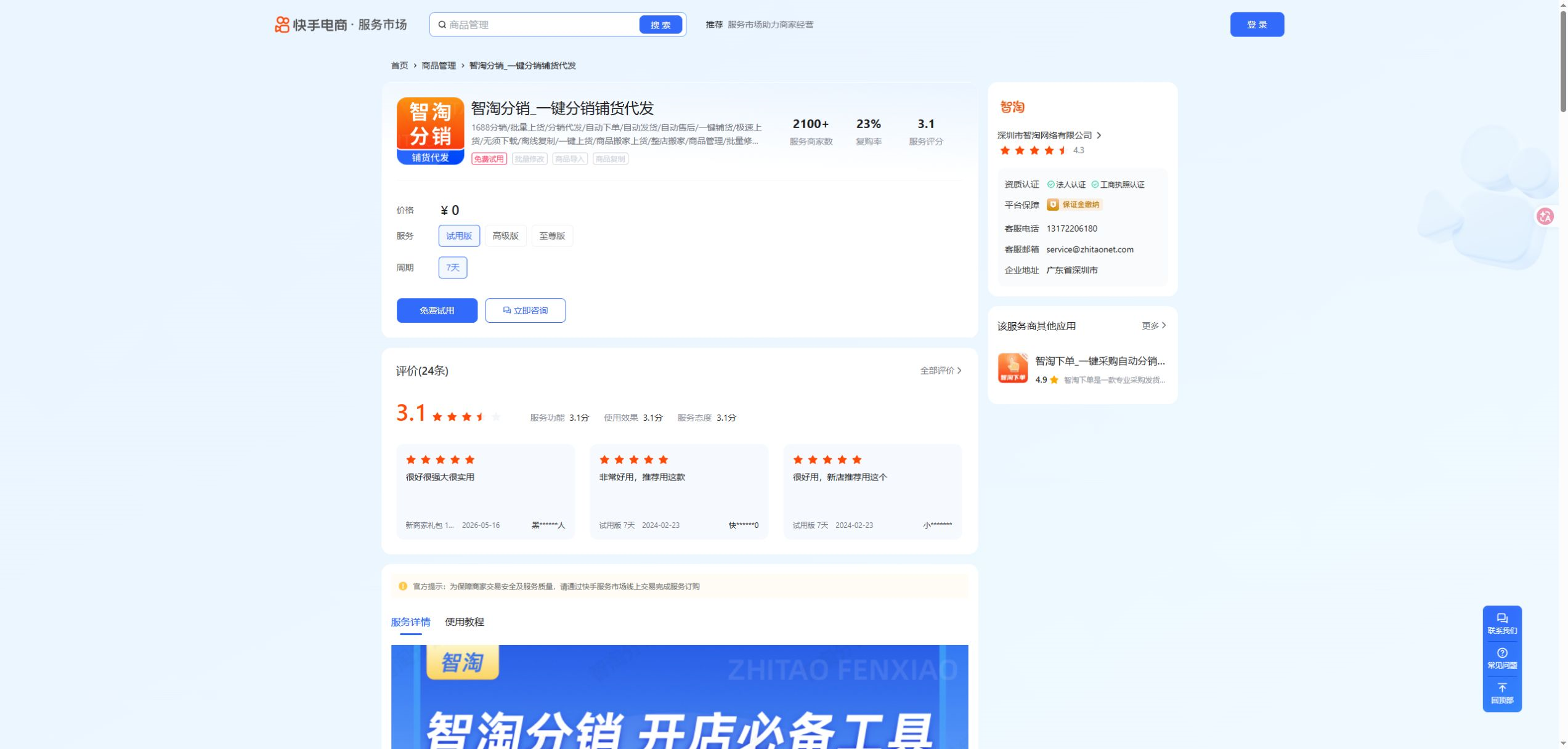Open 智淘下单_一键采购自动分销 app link
The height and width of the screenshot is (749, 1568).
pyautogui.click(x=1099, y=361)
